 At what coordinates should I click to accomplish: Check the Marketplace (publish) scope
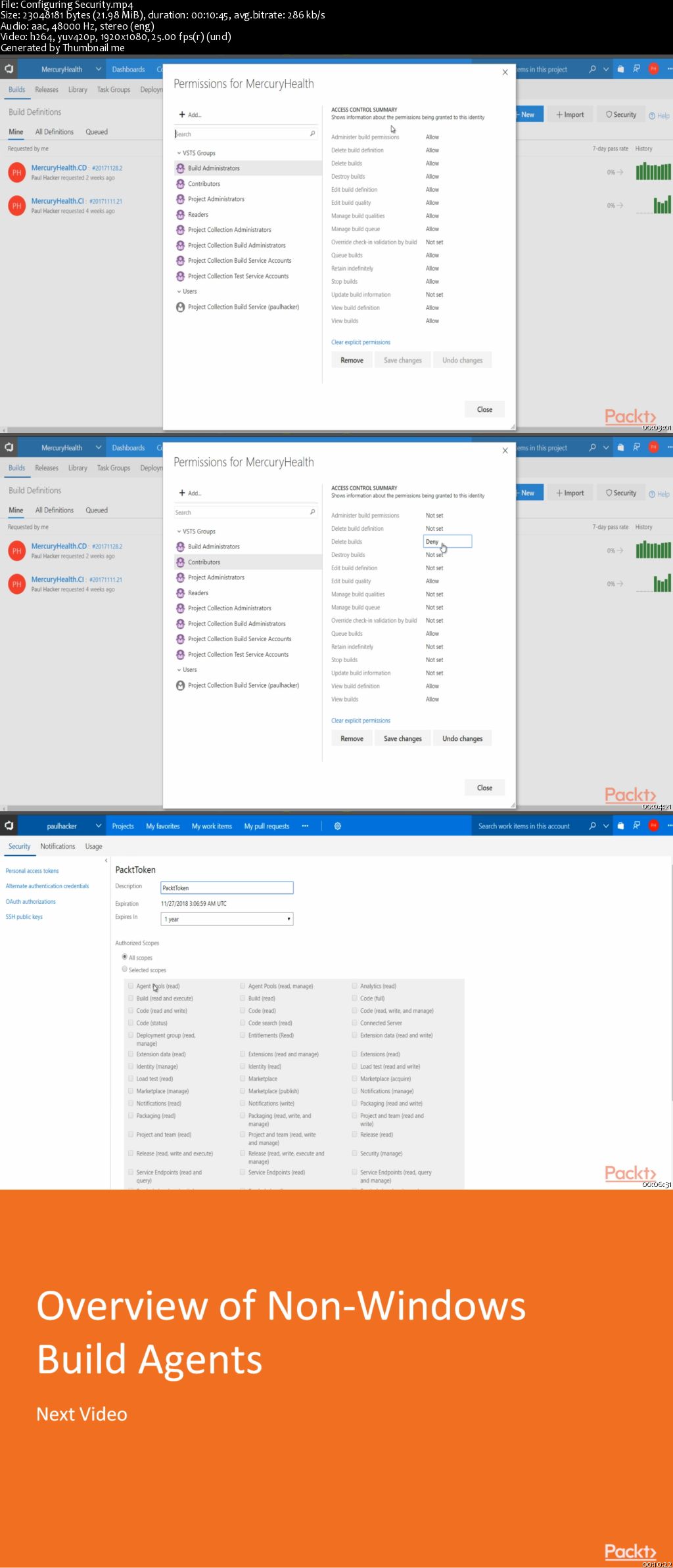tap(243, 1090)
